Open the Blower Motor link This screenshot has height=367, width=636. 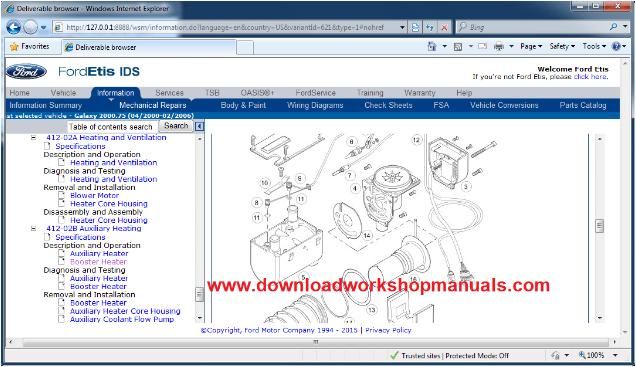click(95, 195)
